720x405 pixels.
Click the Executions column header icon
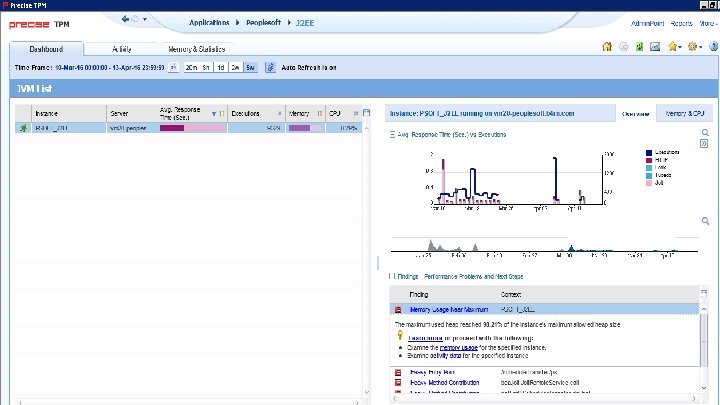pos(280,113)
